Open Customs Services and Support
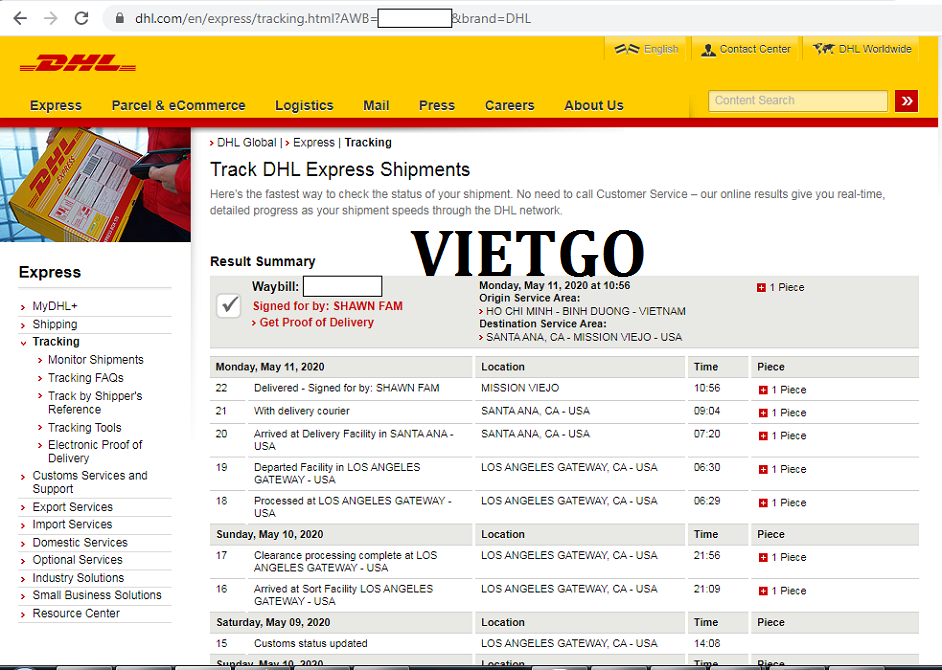942x670 pixels. [x=90, y=483]
